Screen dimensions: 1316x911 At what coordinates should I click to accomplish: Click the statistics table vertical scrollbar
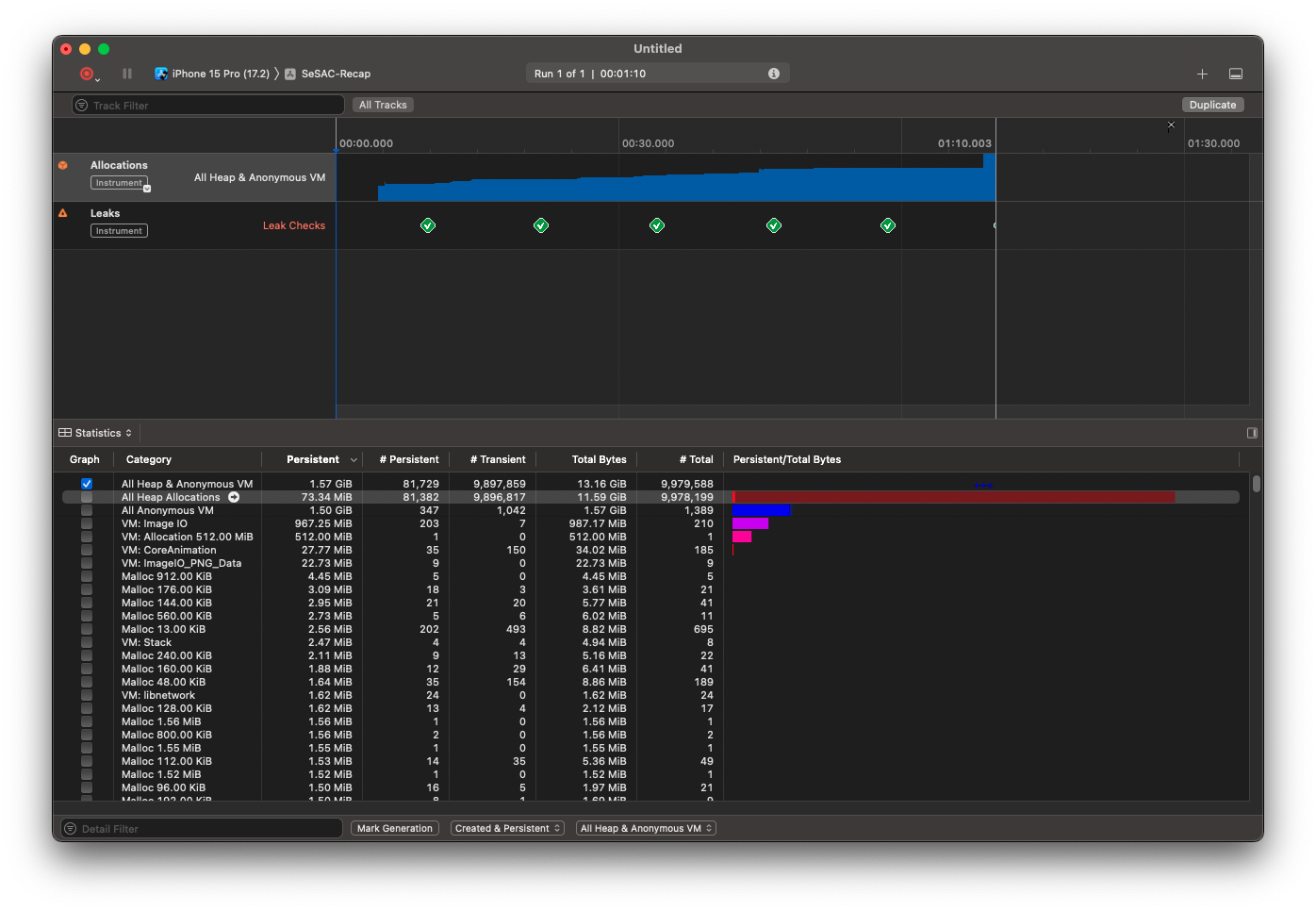[x=1257, y=484]
